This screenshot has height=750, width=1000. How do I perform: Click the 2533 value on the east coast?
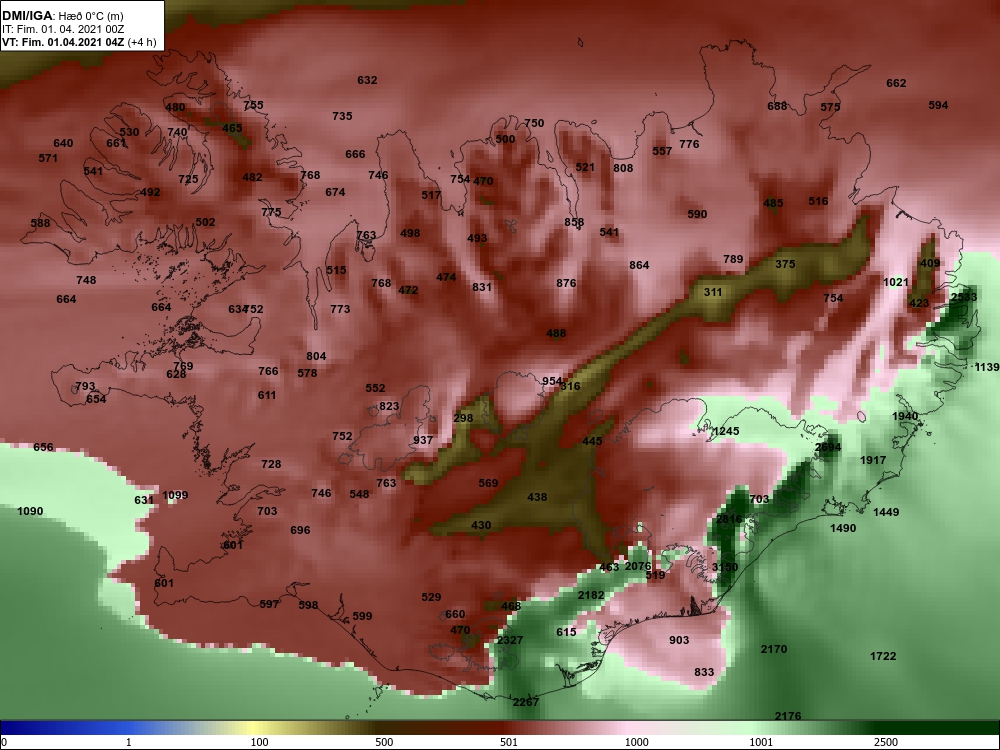(x=964, y=297)
